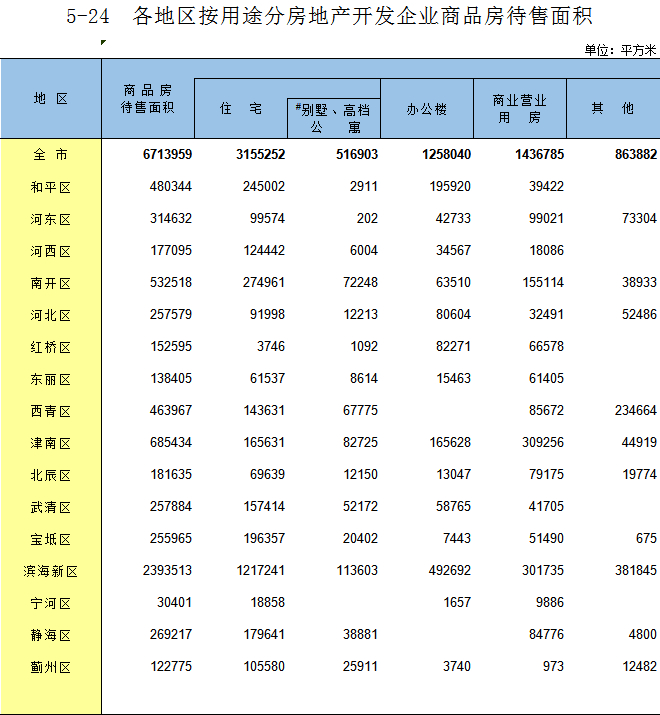
Task: Select the 河北区 row label
Action: click(51, 315)
